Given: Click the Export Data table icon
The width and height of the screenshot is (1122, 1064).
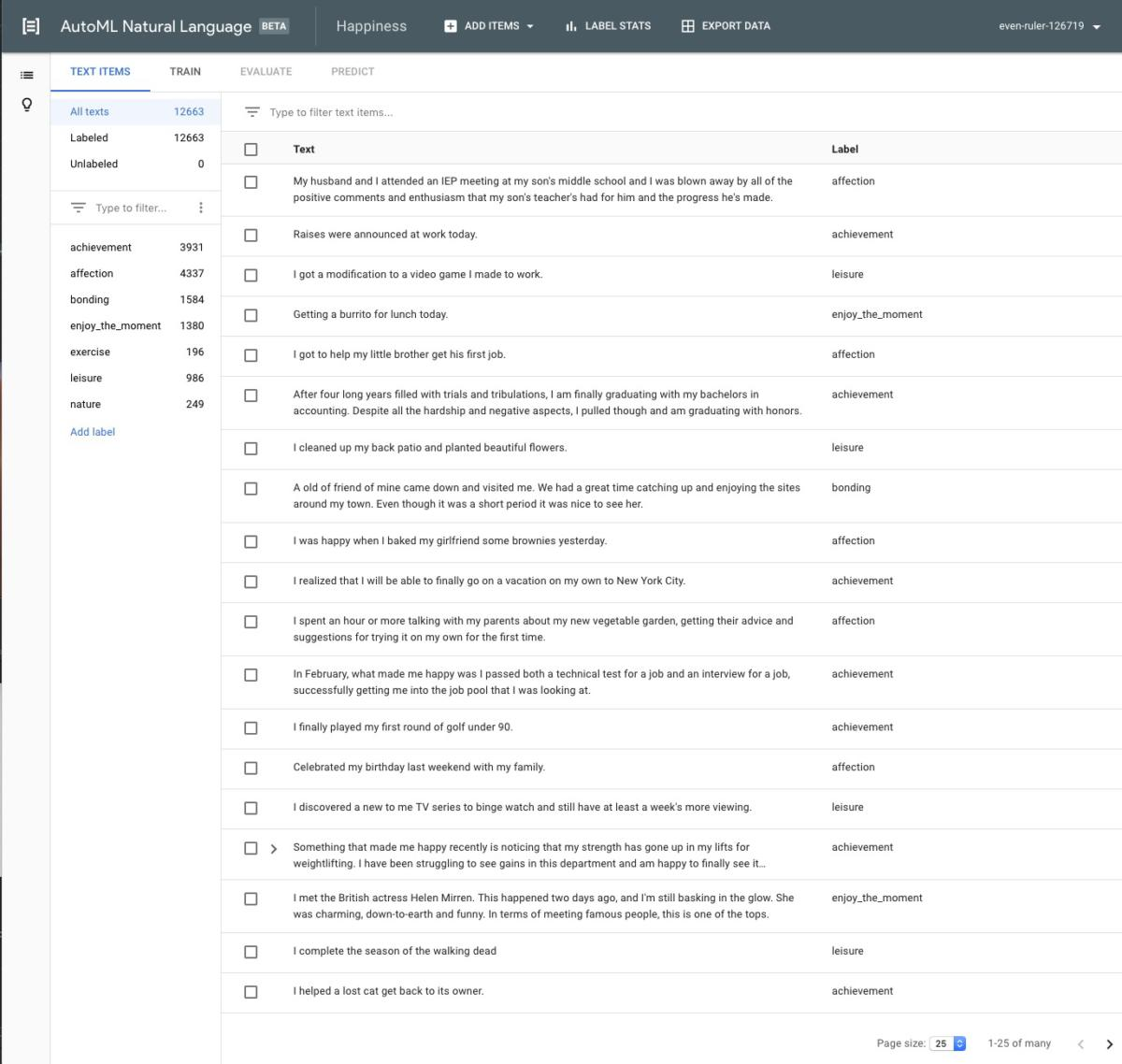Looking at the screenshot, I should (x=687, y=26).
